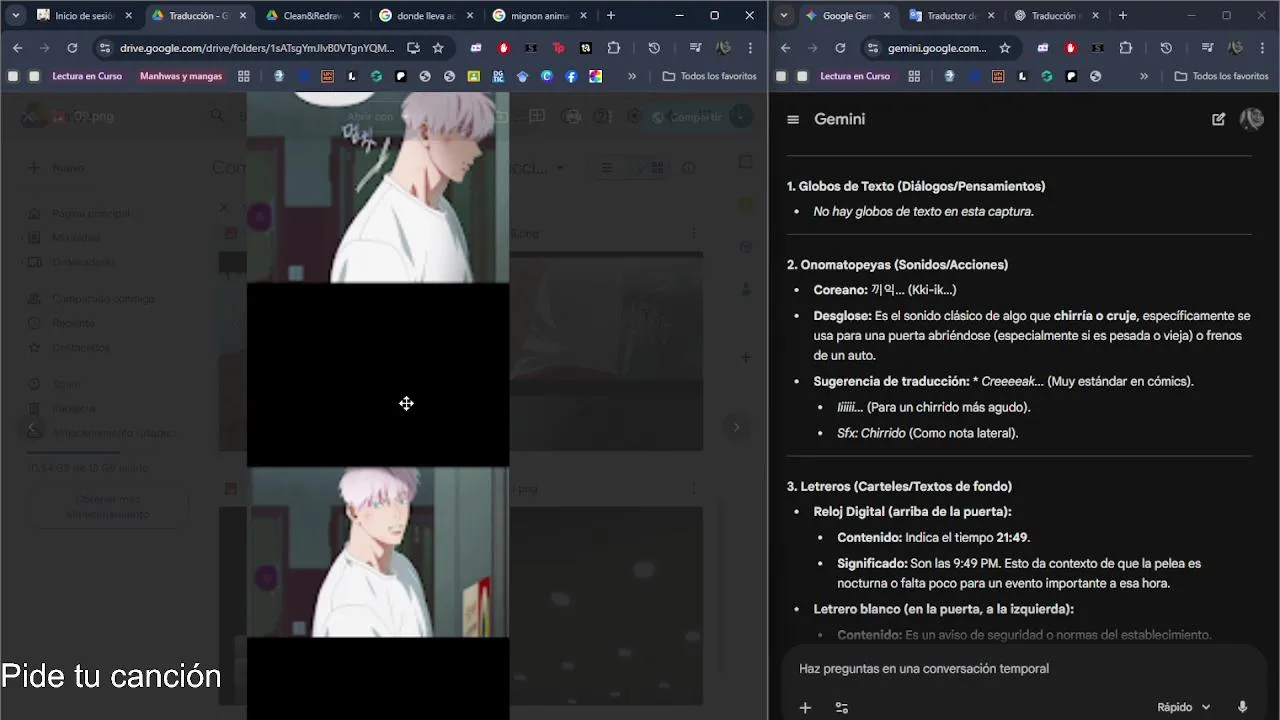The image size is (1280, 720).
Task: Open site info for gemini.google.com
Action: pyautogui.click(x=873, y=48)
